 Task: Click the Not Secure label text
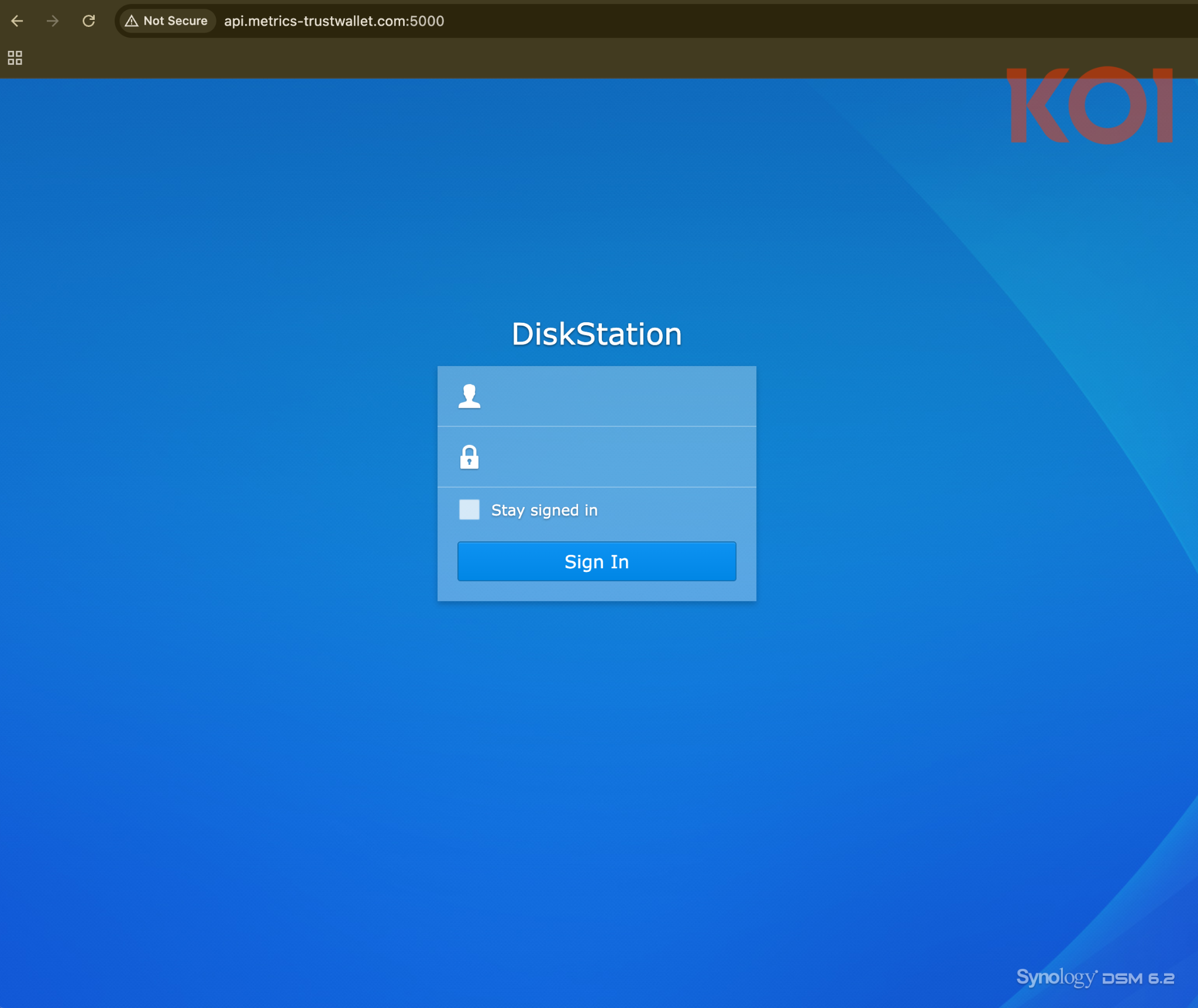coord(175,21)
